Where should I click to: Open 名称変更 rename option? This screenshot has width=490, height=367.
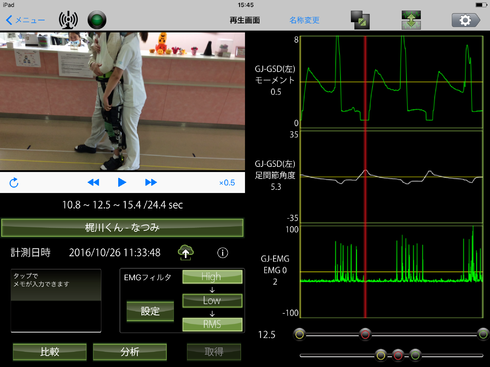tap(304, 20)
